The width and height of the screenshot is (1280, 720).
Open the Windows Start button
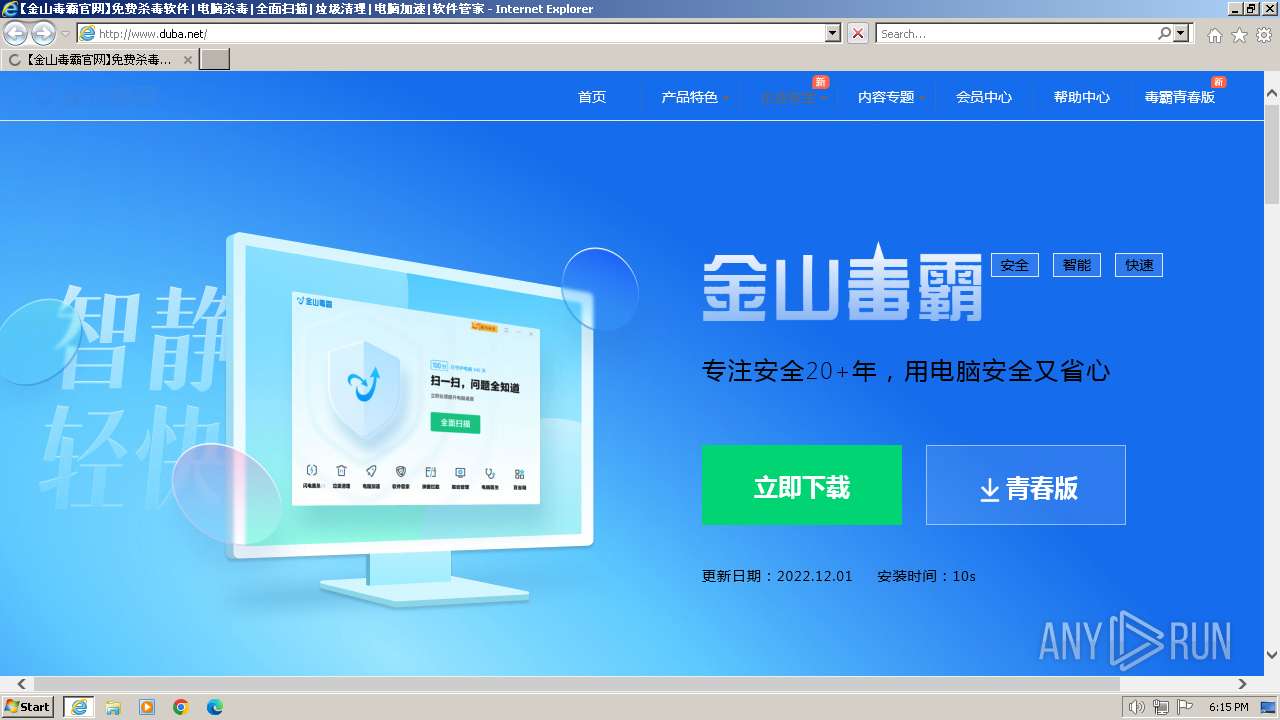(x=28, y=707)
